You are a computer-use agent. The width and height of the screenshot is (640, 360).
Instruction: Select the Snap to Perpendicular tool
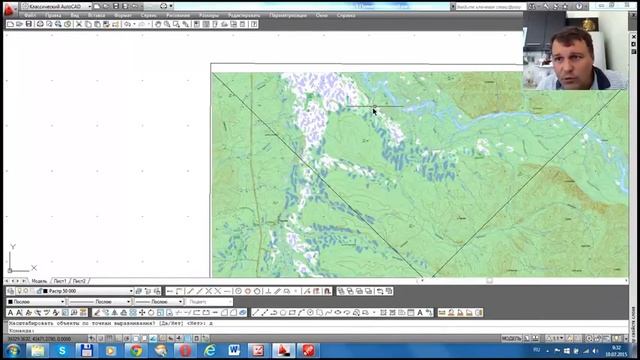269,291
